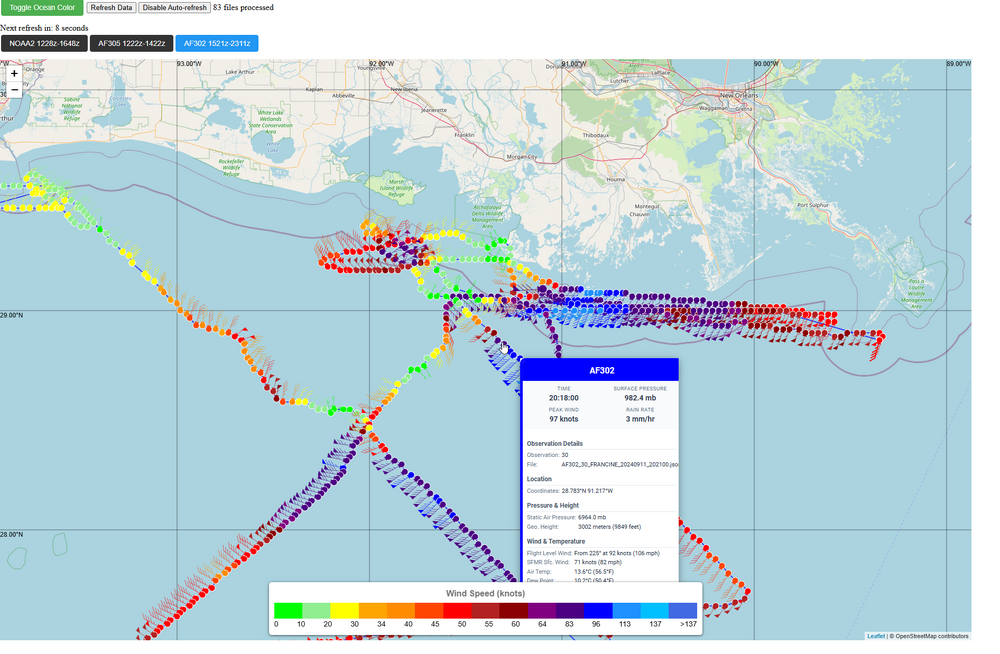Click the yellow 20-knot legend swatch
This screenshot has height=654, width=1000.
[x=345, y=610]
